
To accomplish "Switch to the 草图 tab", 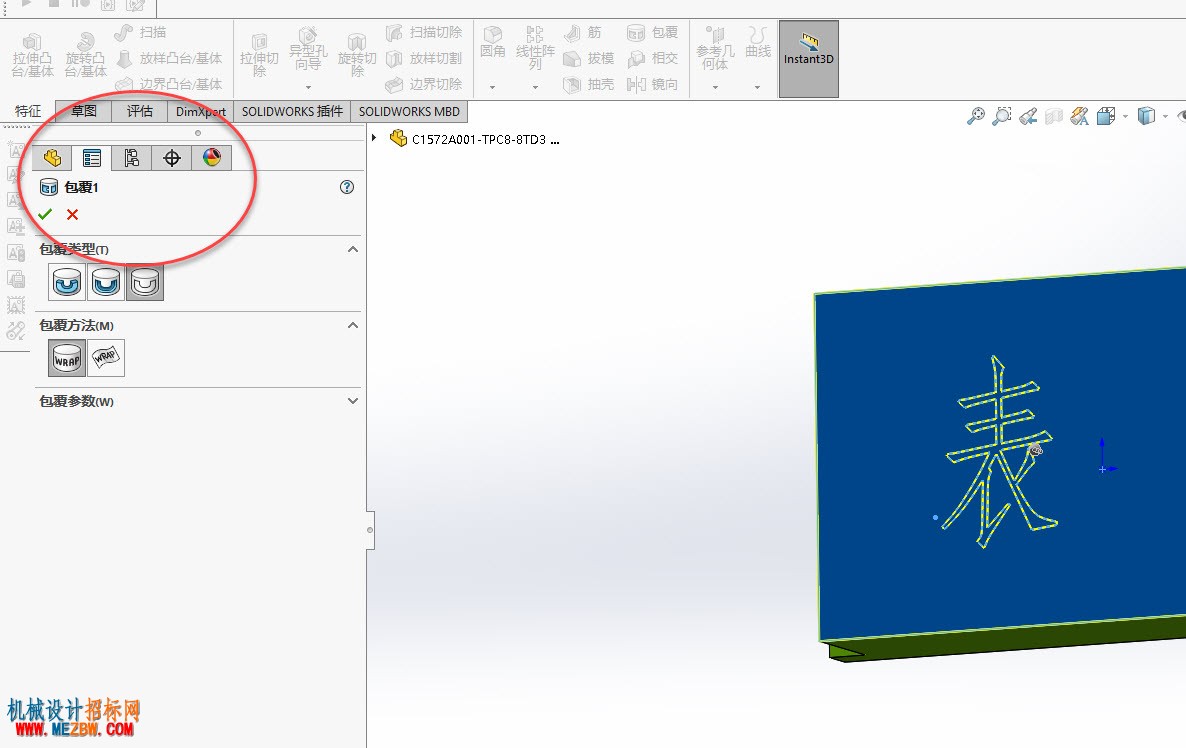I will coord(84,111).
